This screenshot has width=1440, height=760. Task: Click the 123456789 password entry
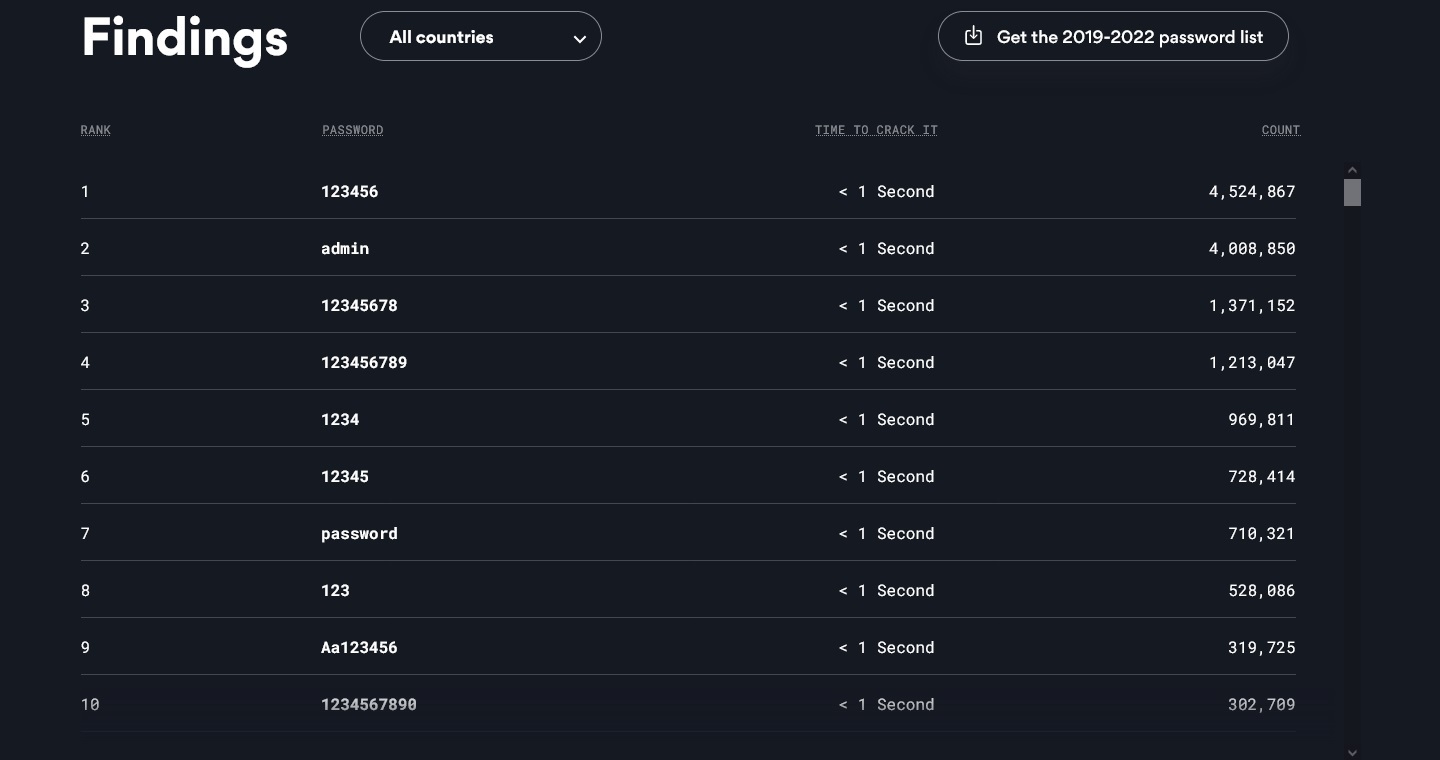[364, 363]
